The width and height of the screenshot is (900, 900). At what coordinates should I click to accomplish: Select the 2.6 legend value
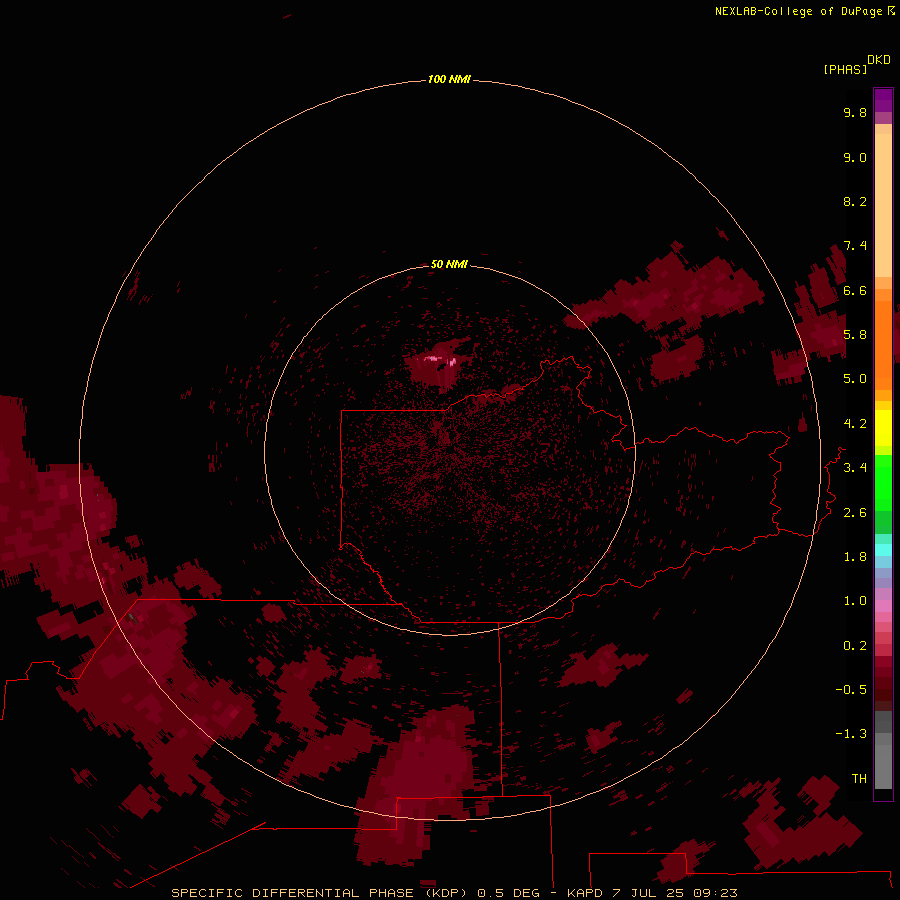(x=855, y=512)
